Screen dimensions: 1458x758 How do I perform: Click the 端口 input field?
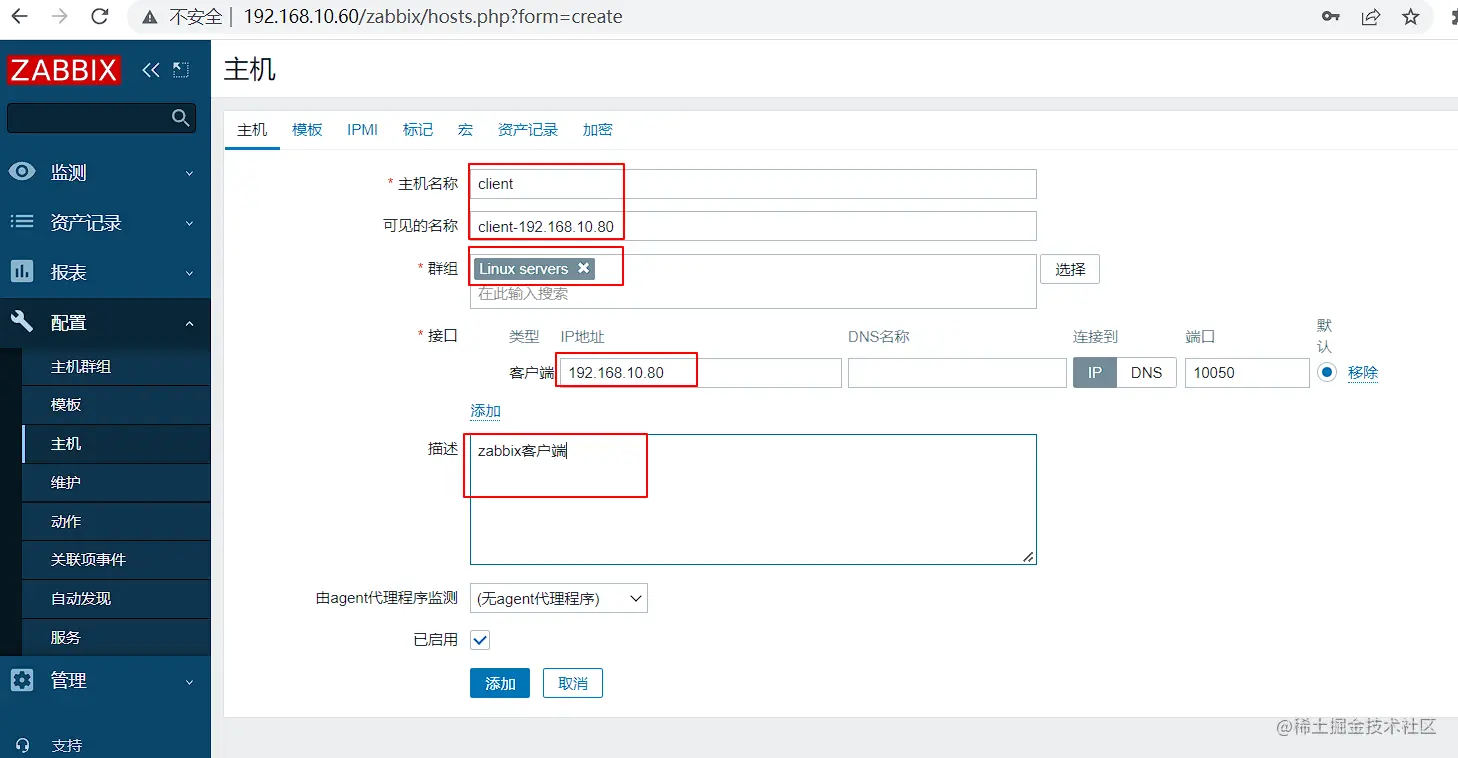point(1247,373)
